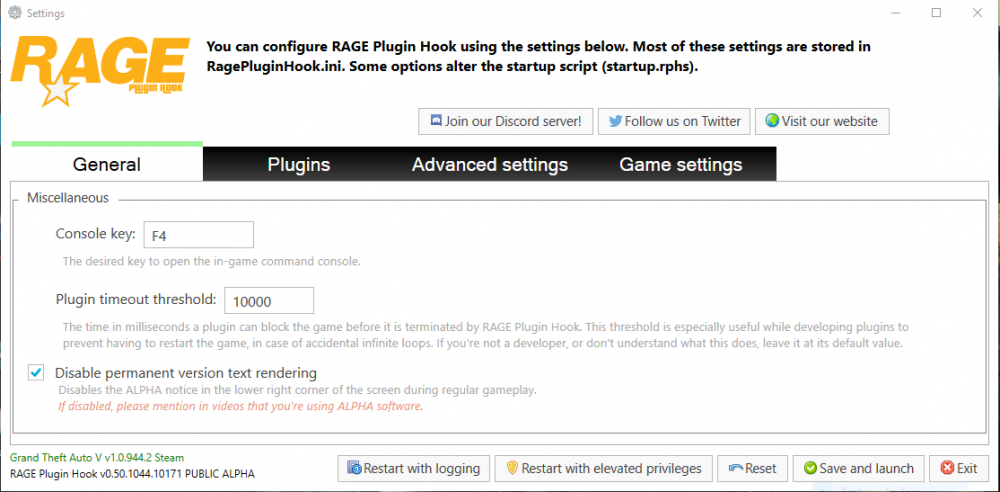Click the Restart with logging icon
Viewport: 1000px width, 492px height.
(x=354, y=468)
